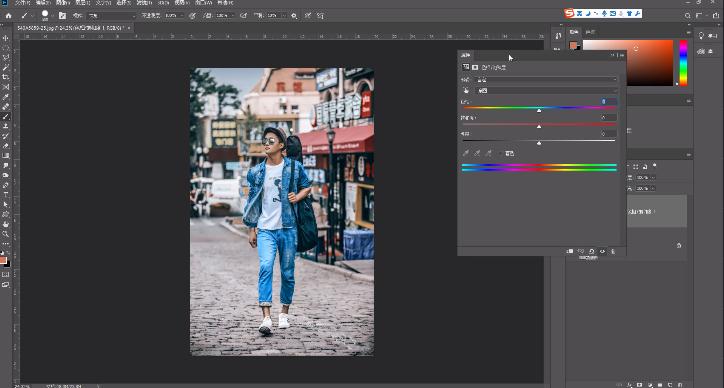The height and width of the screenshot is (388, 724).
Task: Open Properties panel flyout menu
Action: pyautogui.click(x=621, y=55)
